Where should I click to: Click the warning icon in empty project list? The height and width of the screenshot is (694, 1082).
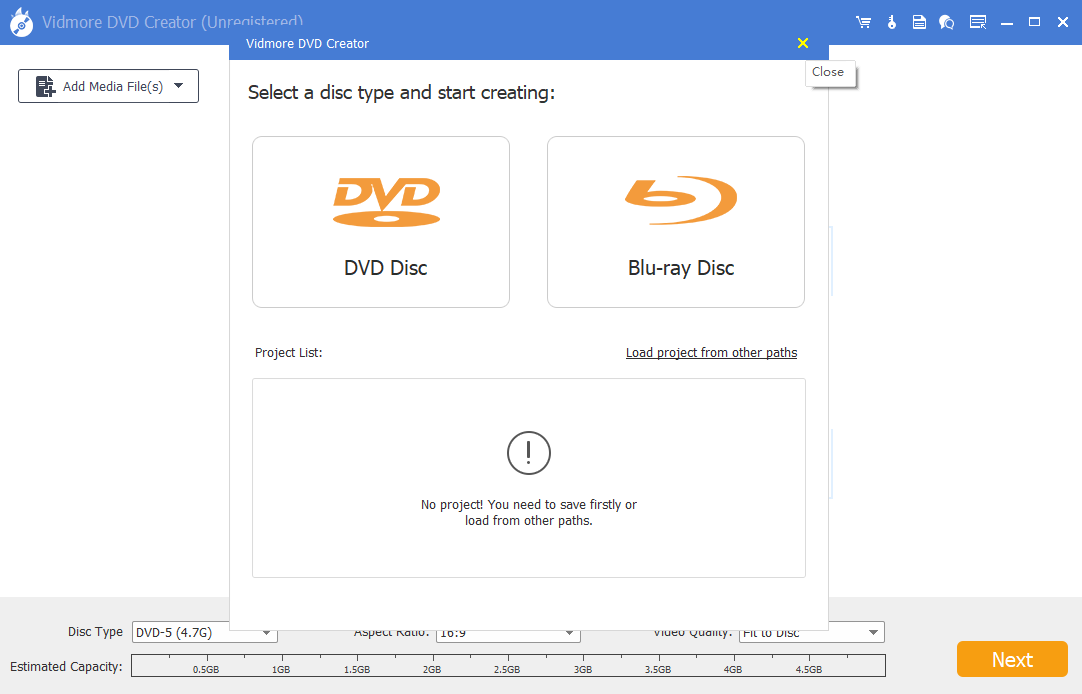(528, 453)
